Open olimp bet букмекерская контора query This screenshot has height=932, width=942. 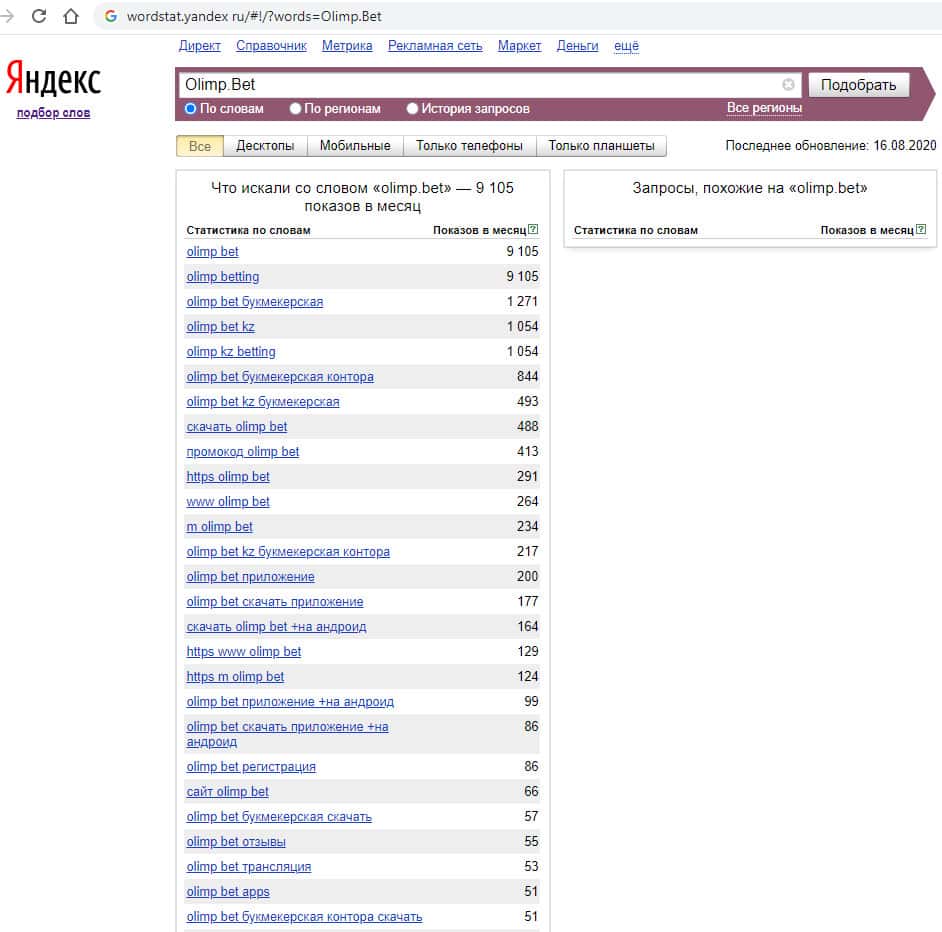pos(280,377)
